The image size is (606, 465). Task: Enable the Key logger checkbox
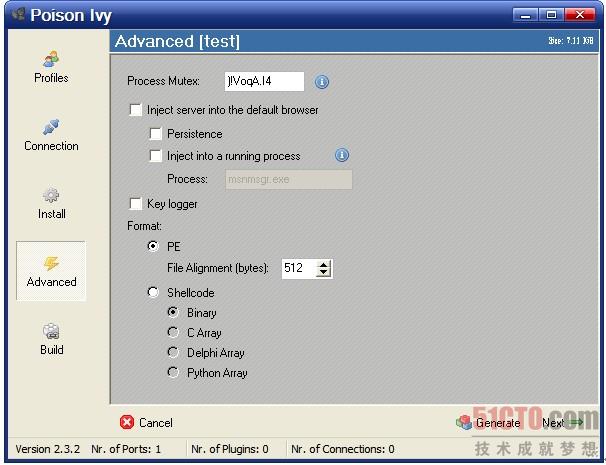click(x=136, y=204)
